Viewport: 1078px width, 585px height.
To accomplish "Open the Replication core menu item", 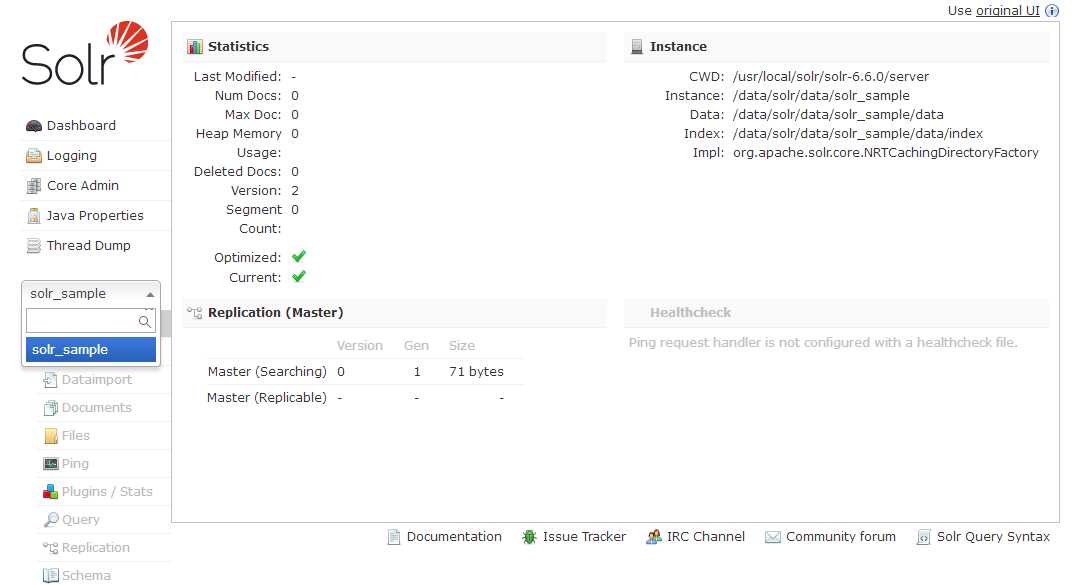I will [96, 548].
